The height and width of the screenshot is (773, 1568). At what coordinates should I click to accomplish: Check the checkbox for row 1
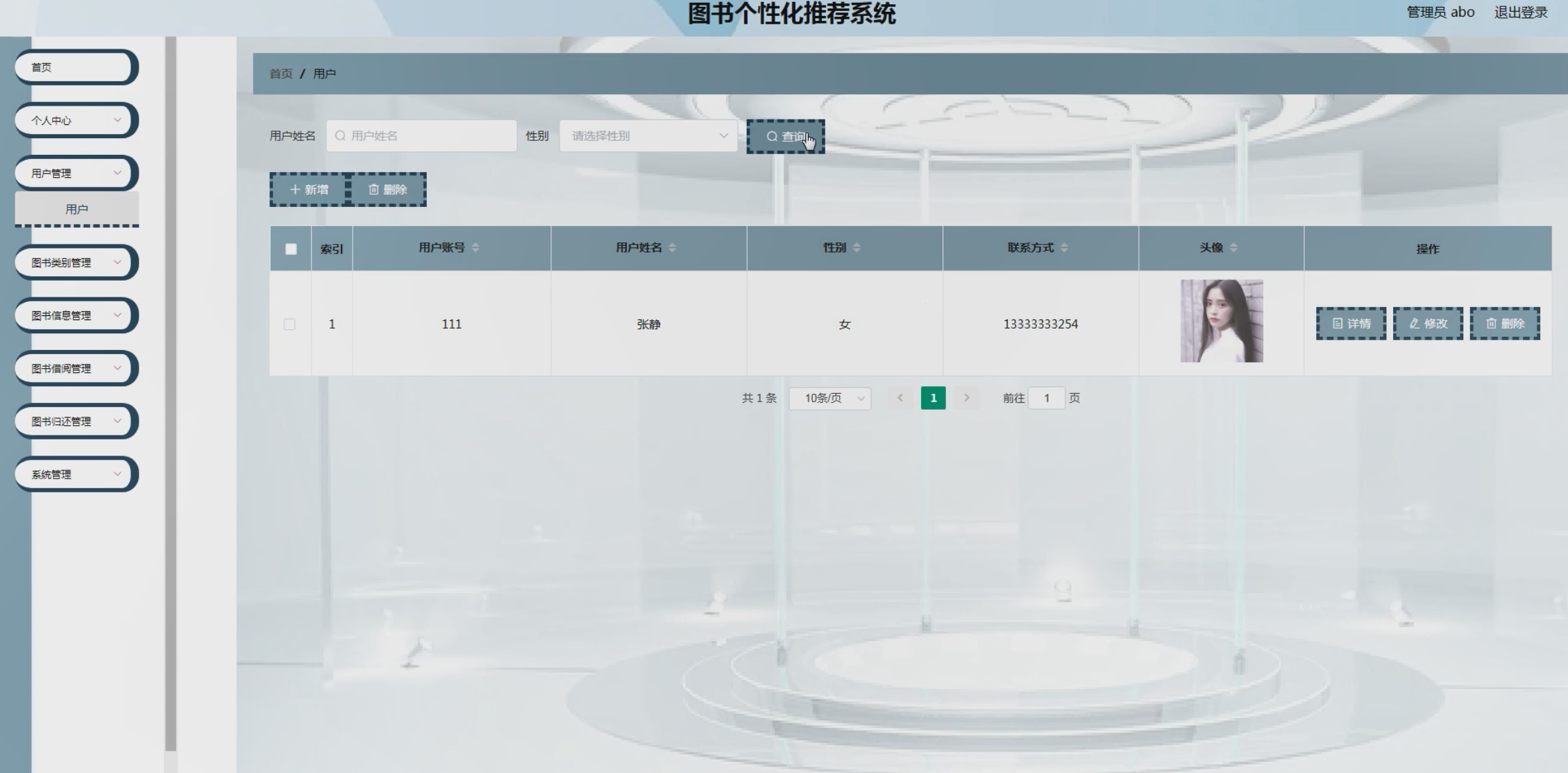[x=289, y=324]
